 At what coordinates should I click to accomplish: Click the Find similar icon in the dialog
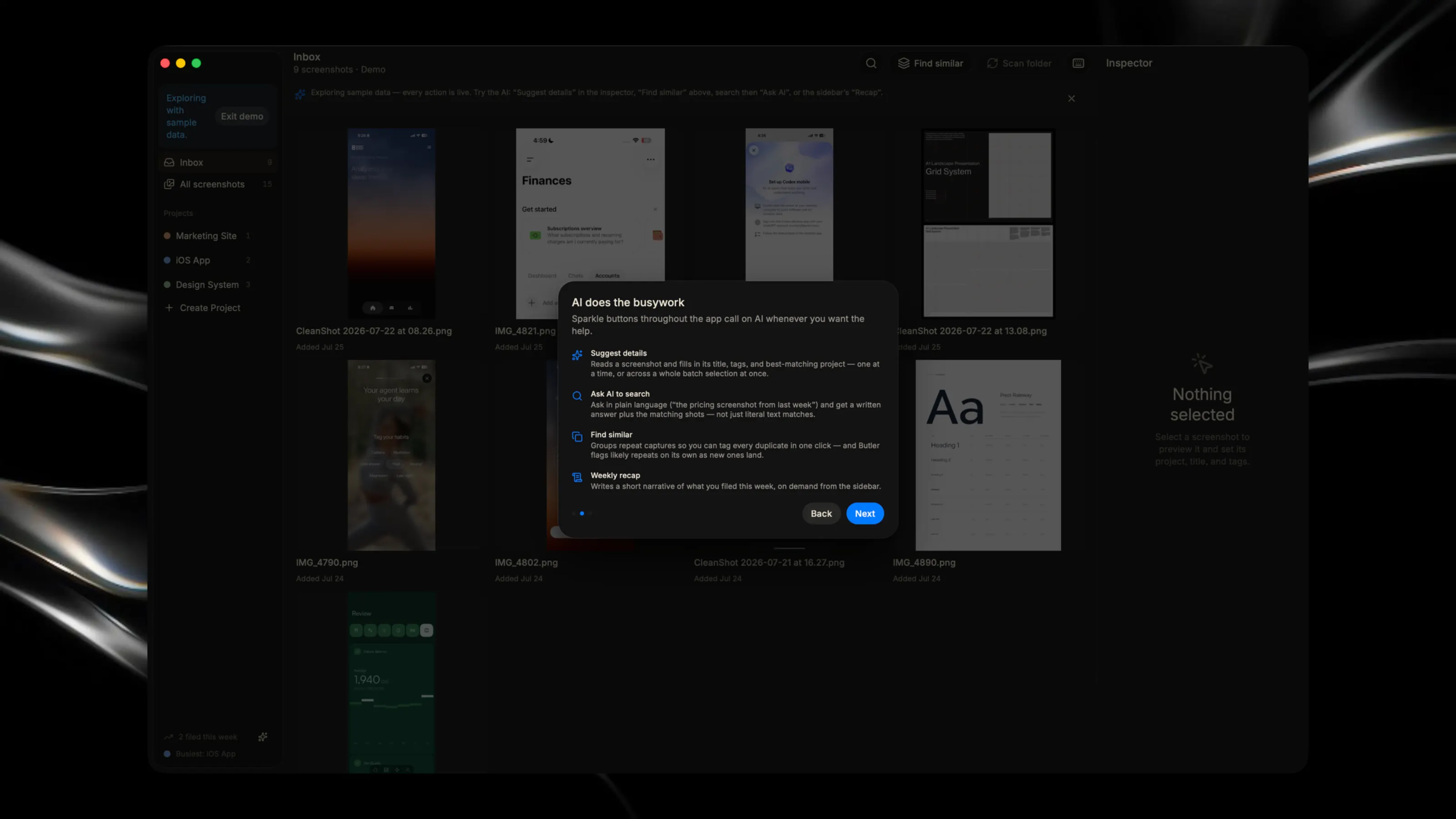pos(577,436)
